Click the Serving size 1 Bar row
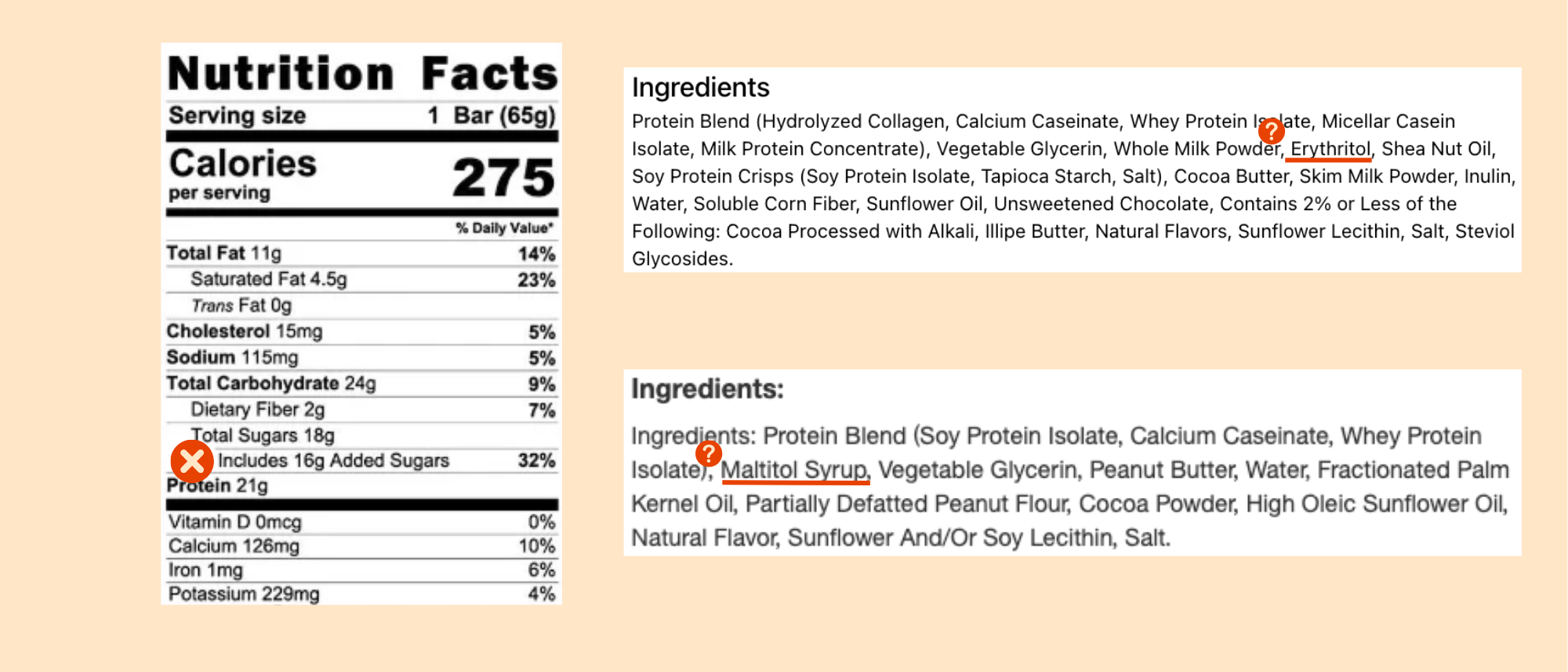Image resolution: width=1568 pixels, height=672 pixels. (x=362, y=115)
